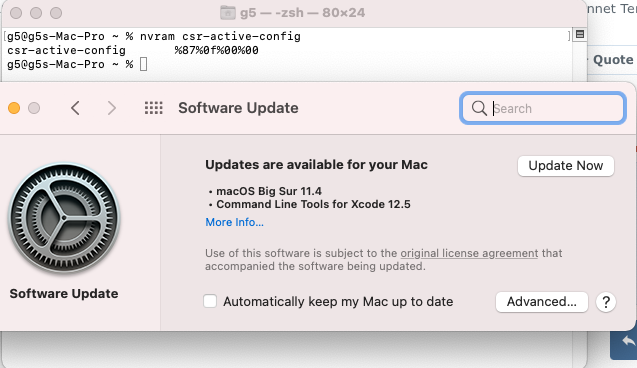Click the Quote button in background page
This screenshot has height=368, width=637.
click(x=613, y=60)
